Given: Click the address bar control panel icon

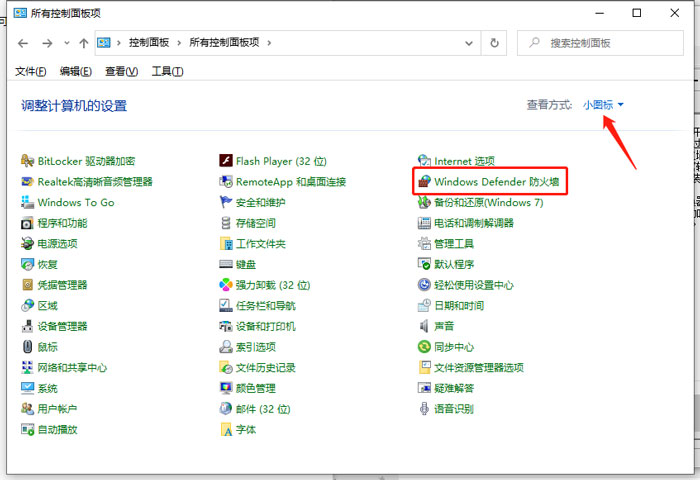Looking at the screenshot, I should tap(104, 43).
